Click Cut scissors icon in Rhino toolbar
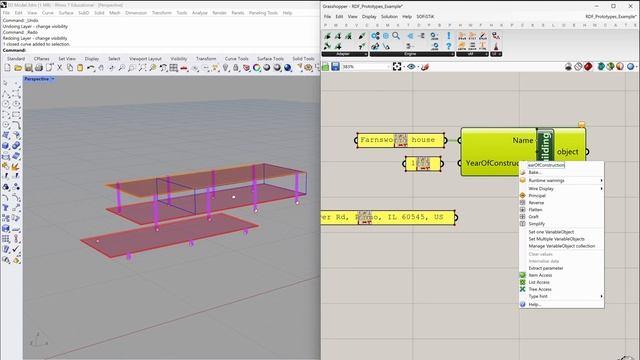 point(60,68)
